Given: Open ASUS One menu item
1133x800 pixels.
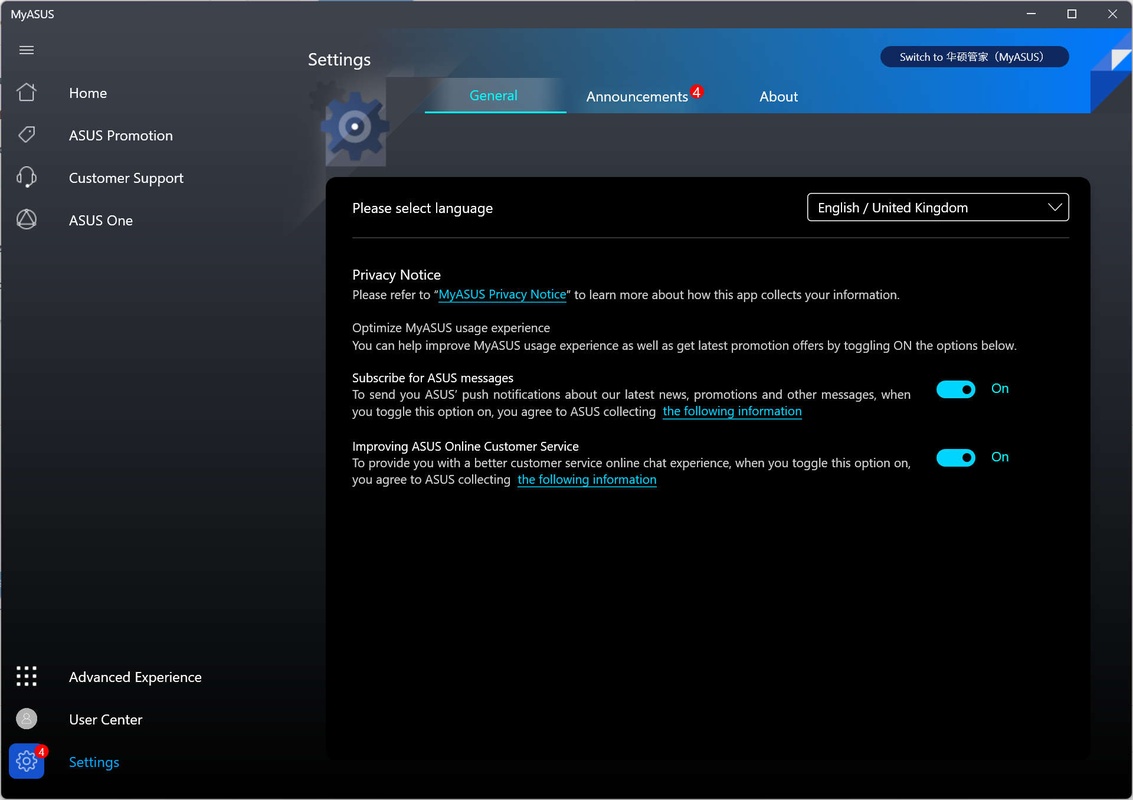Looking at the screenshot, I should (100, 220).
